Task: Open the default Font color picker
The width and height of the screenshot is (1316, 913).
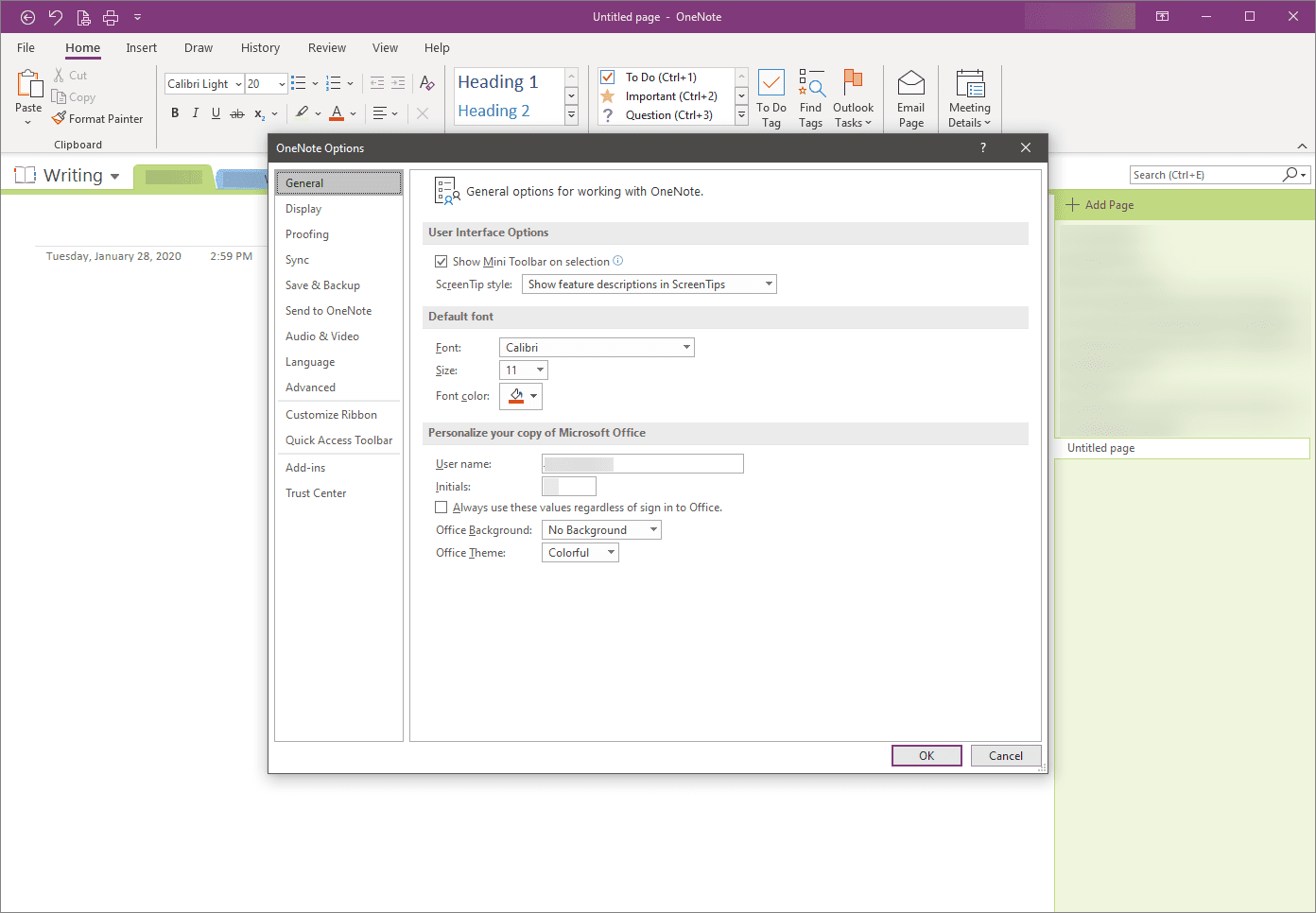Action: (521, 396)
